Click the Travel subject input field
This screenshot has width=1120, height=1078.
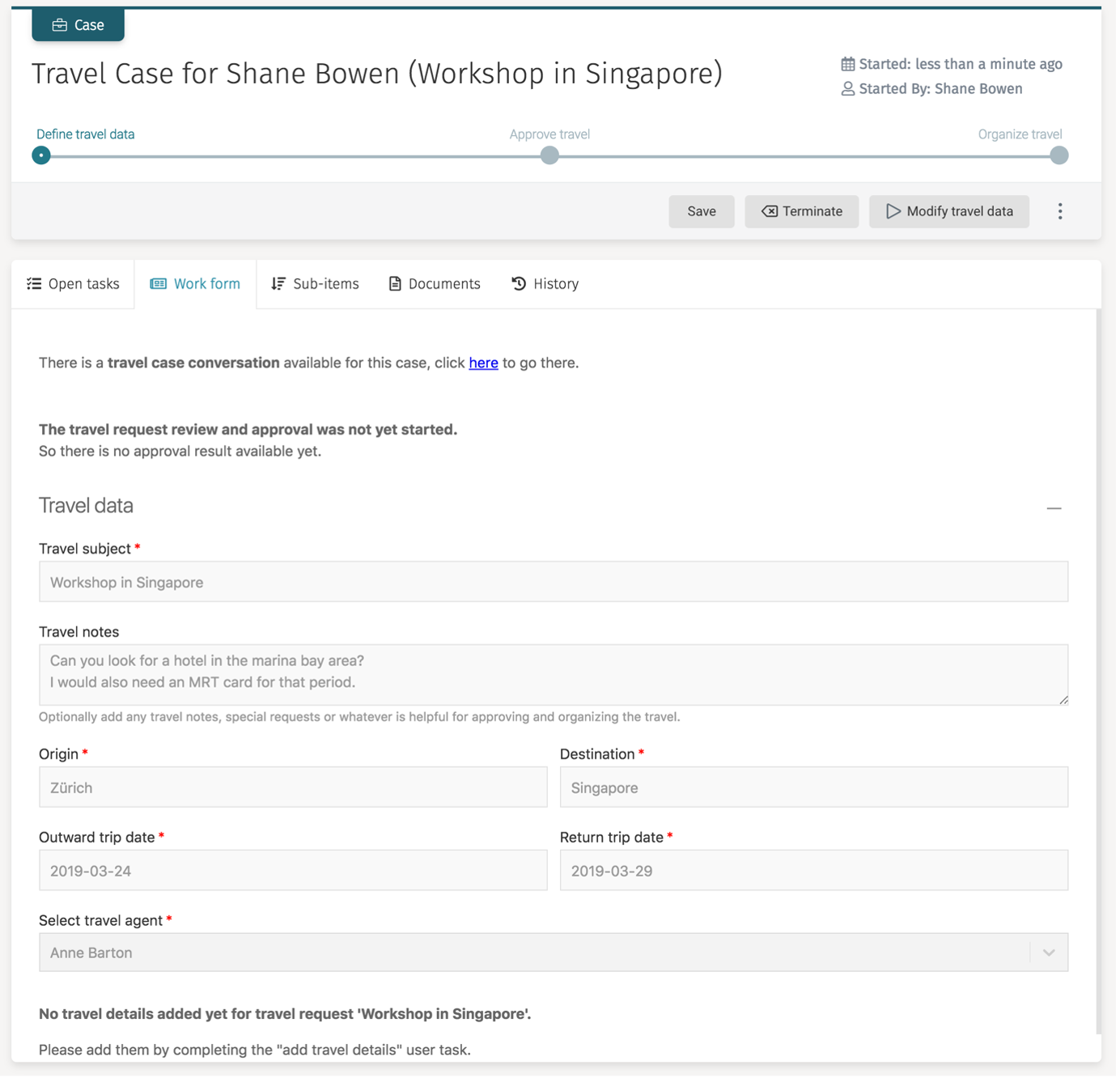(x=553, y=582)
